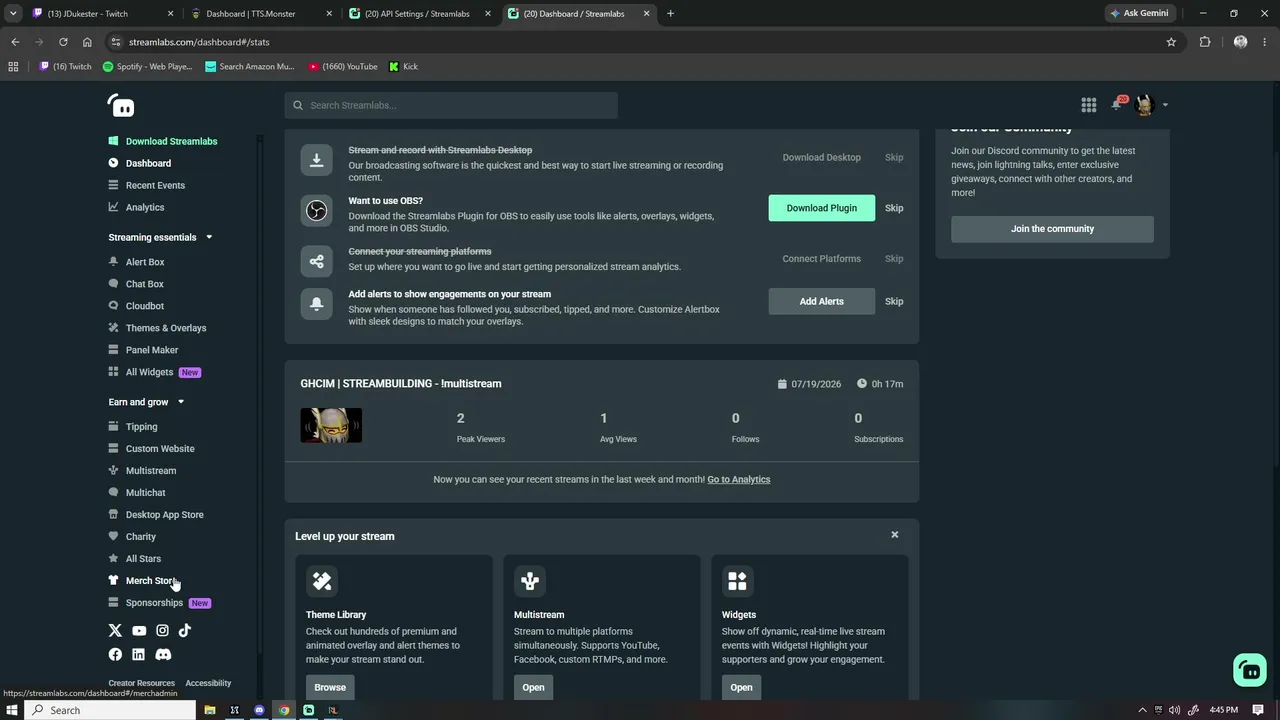The height and width of the screenshot is (720, 1280).
Task: Click Open under the Widgets card
Action: [741, 687]
